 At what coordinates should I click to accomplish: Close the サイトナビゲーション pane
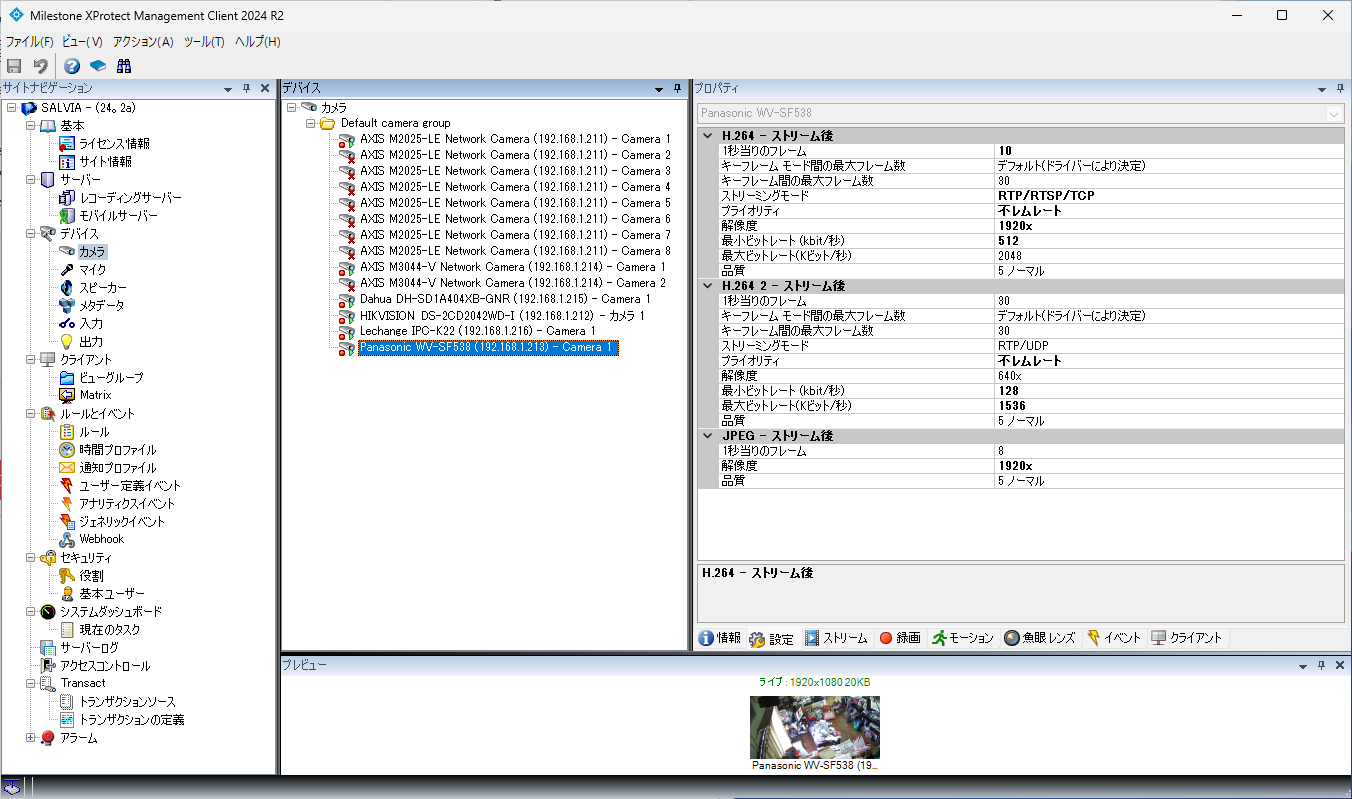pyautogui.click(x=265, y=88)
